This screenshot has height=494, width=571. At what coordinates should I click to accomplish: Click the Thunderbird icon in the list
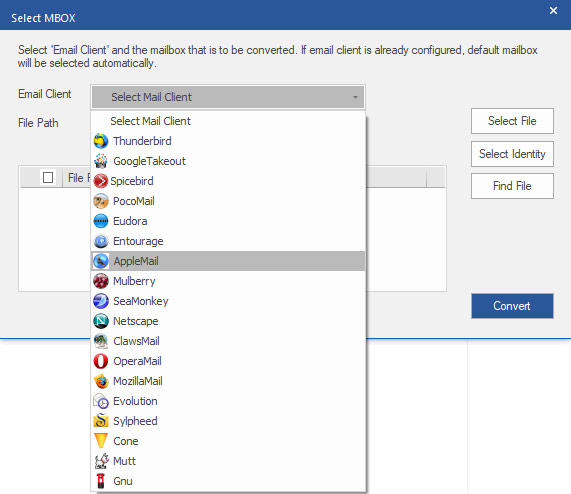101,141
